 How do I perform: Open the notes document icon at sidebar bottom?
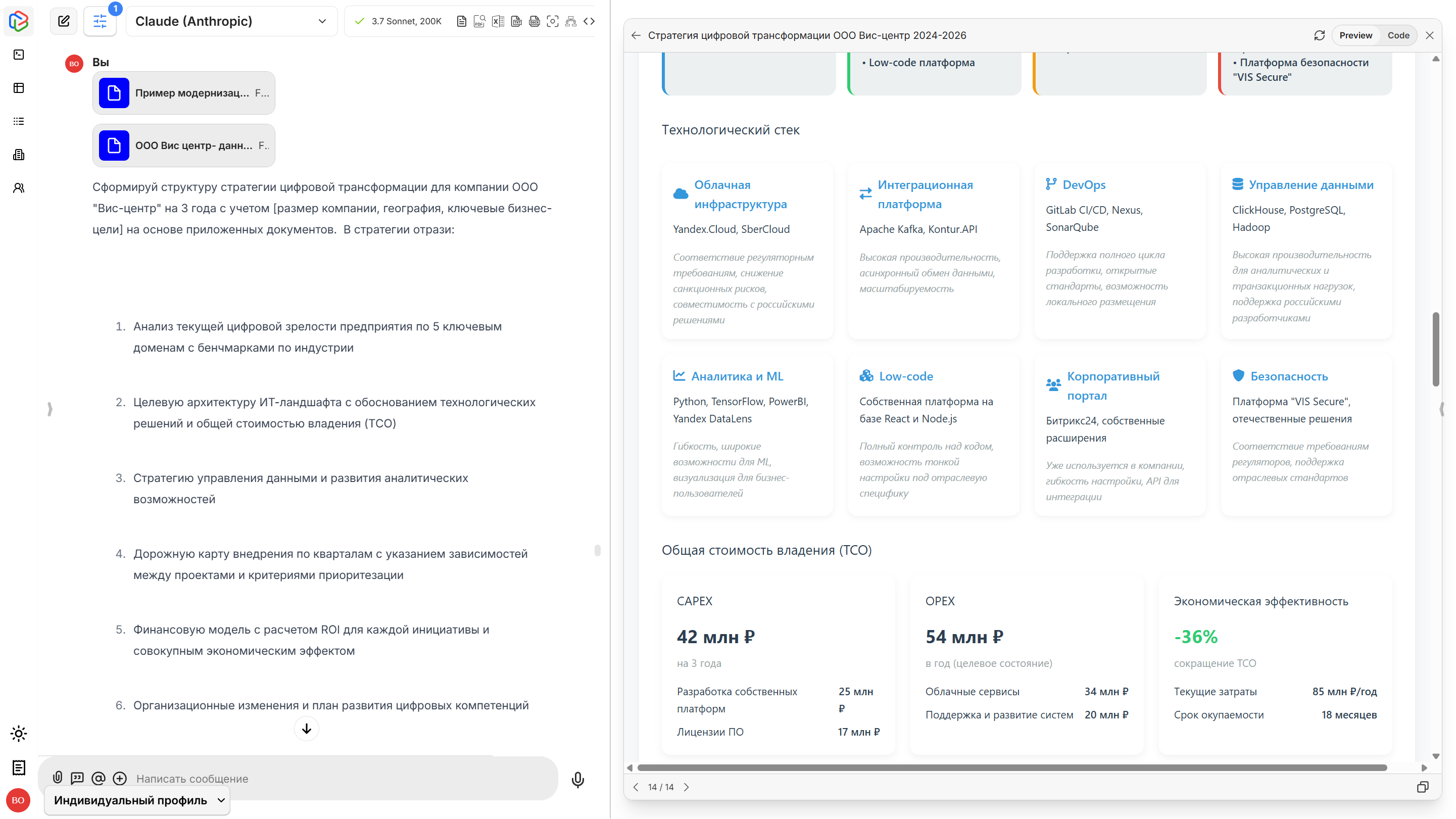pos(19,767)
